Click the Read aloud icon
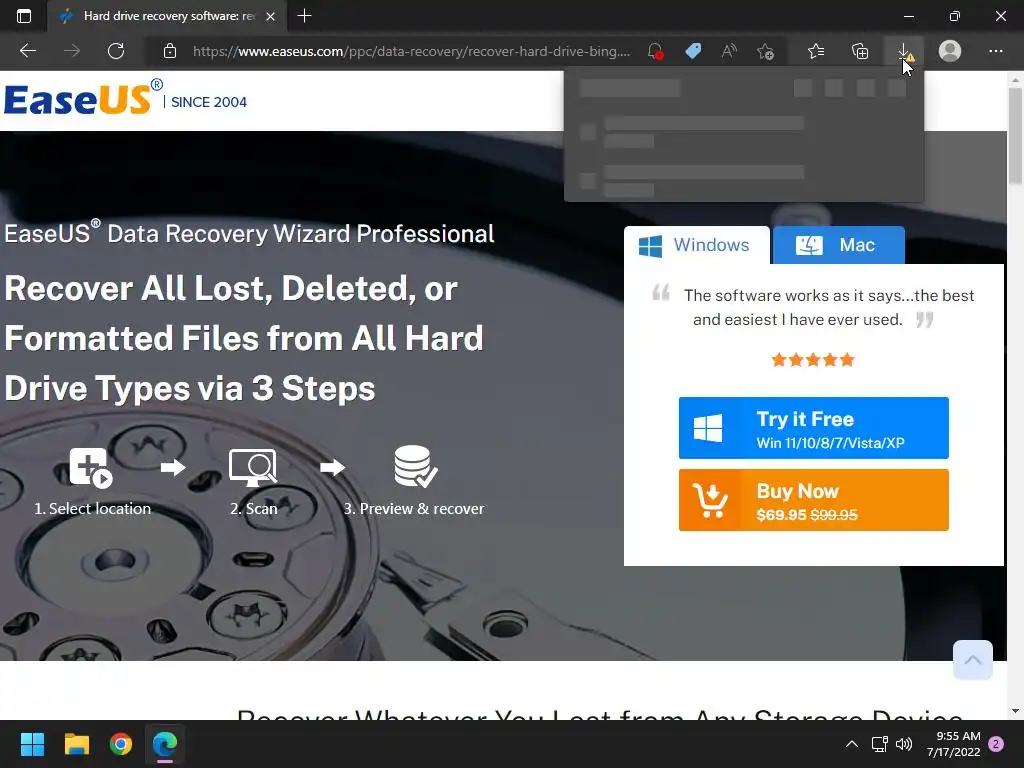Viewport: 1024px width, 768px height. 729,51
